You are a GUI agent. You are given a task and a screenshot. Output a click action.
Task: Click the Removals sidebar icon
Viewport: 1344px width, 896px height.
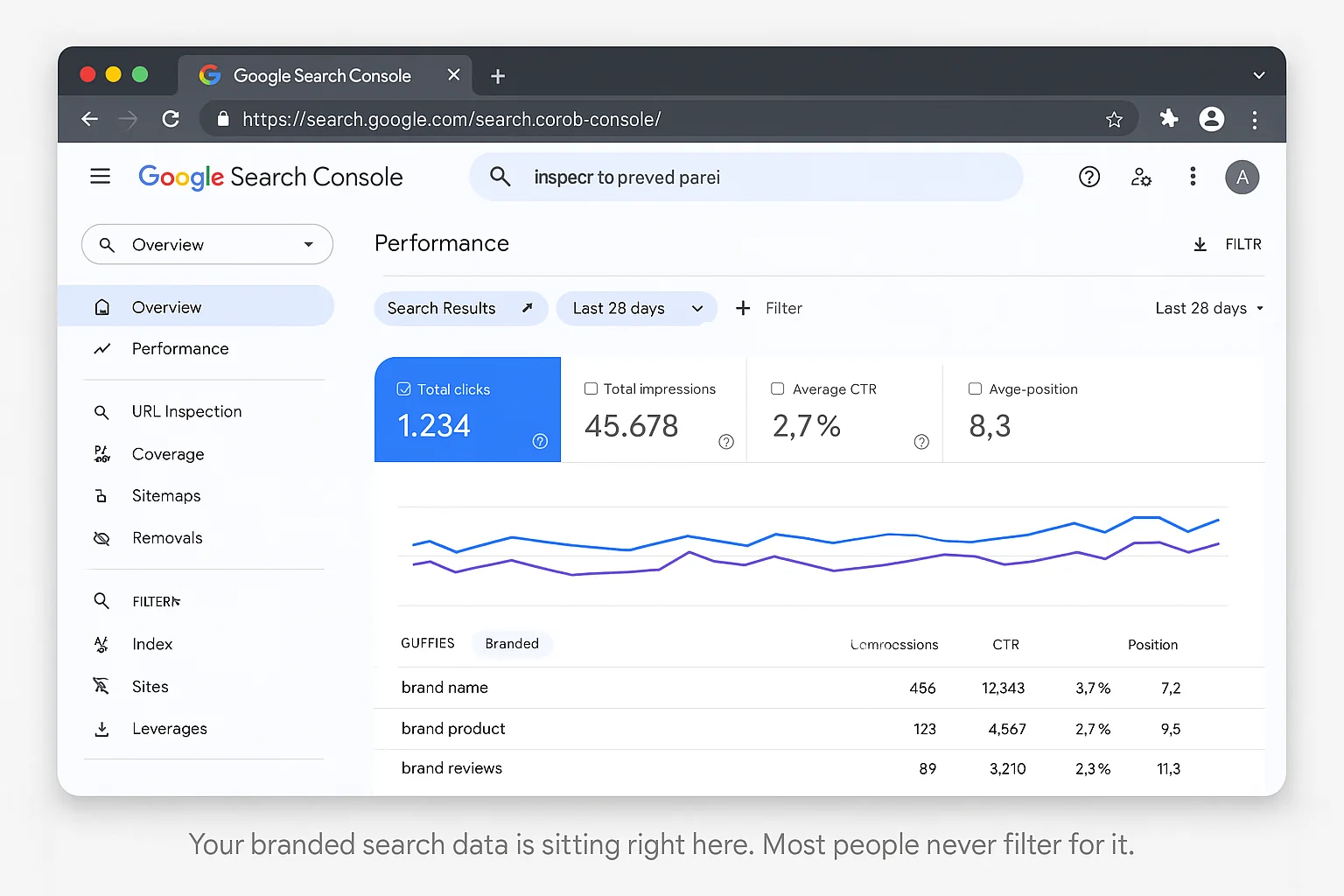102,537
